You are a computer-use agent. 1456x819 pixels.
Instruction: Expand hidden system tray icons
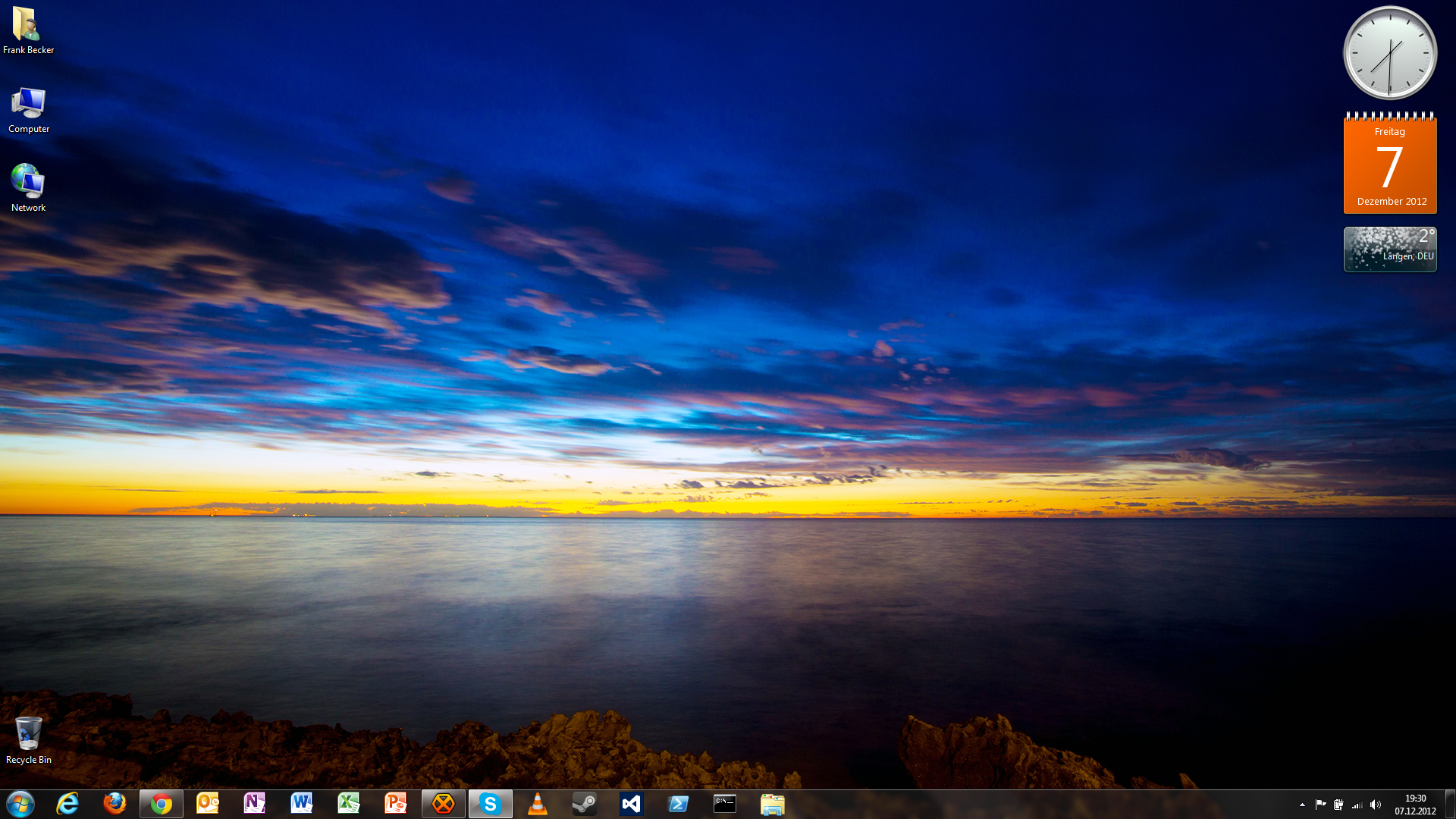click(1302, 803)
